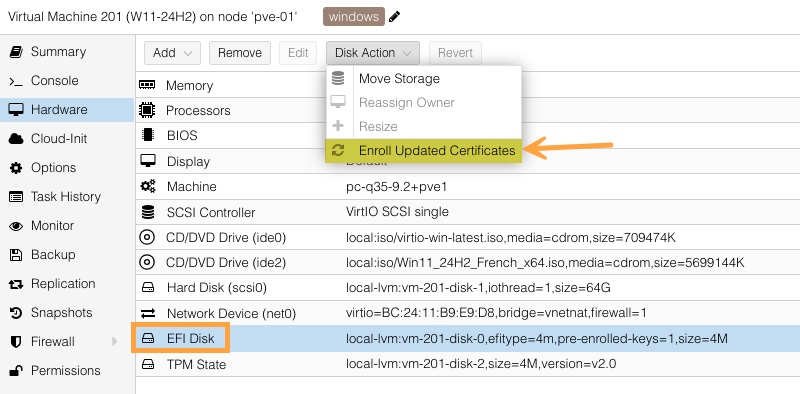The width and height of the screenshot is (800, 394).
Task: Select the VirtIO SCSI single value
Action: pyautogui.click(x=397, y=211)
